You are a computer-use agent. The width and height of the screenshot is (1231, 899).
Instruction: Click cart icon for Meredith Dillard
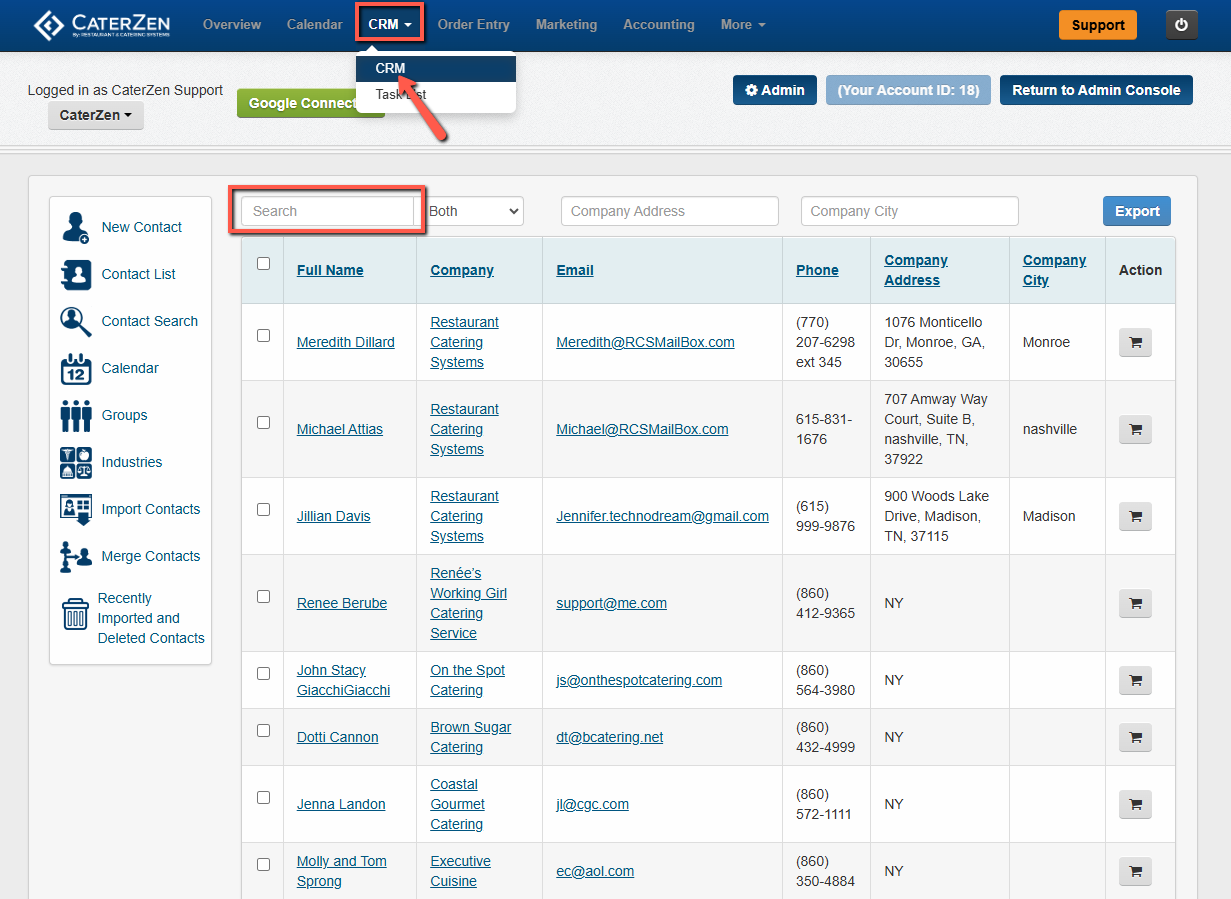click(x=1135, y=342)
